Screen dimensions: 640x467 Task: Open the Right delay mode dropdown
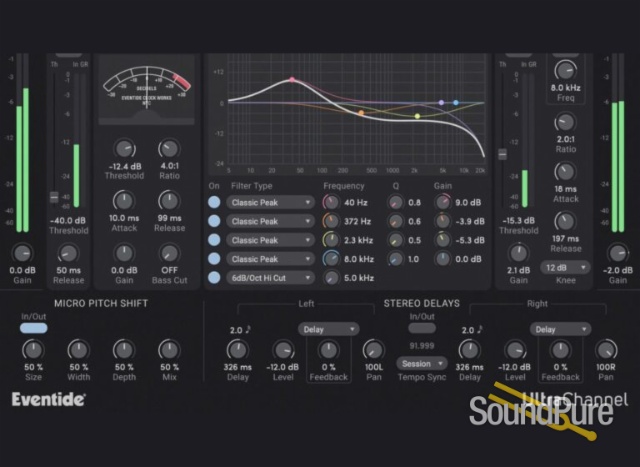coord(560,329)
